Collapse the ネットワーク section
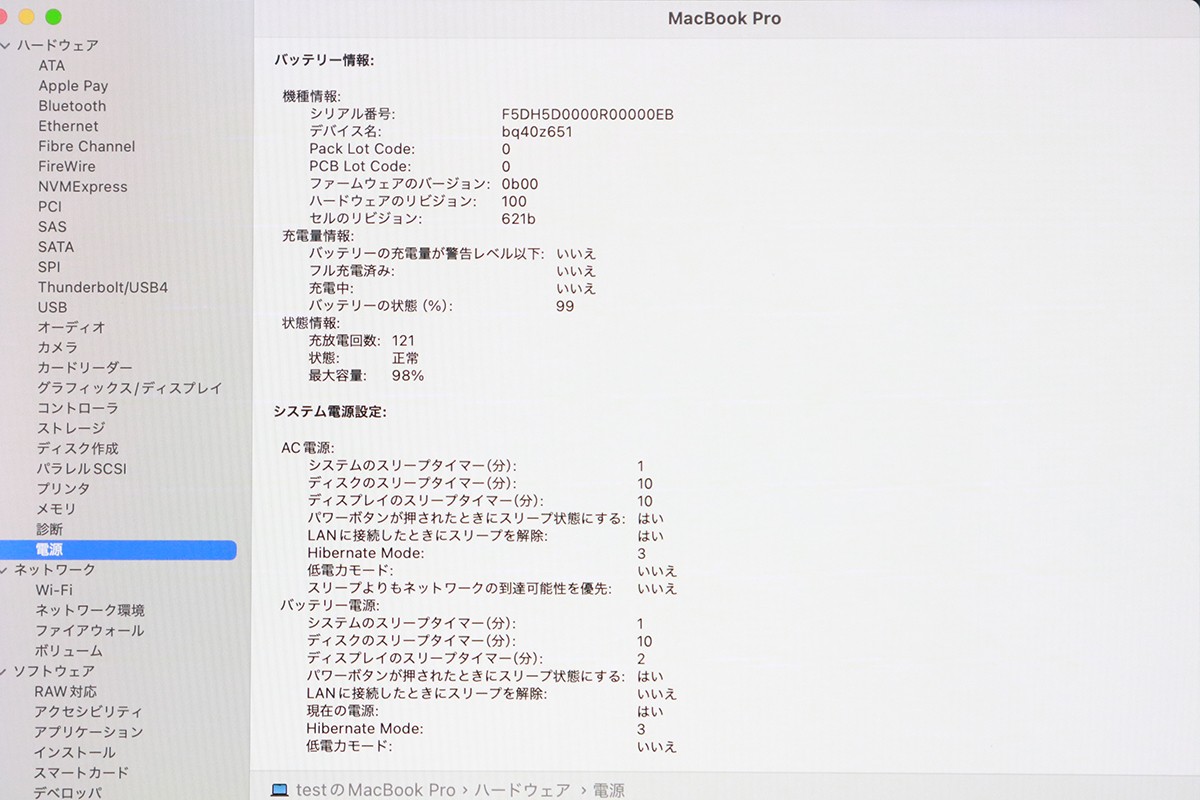Screen dimensions: 1200x800 click(x=6, y=570)
